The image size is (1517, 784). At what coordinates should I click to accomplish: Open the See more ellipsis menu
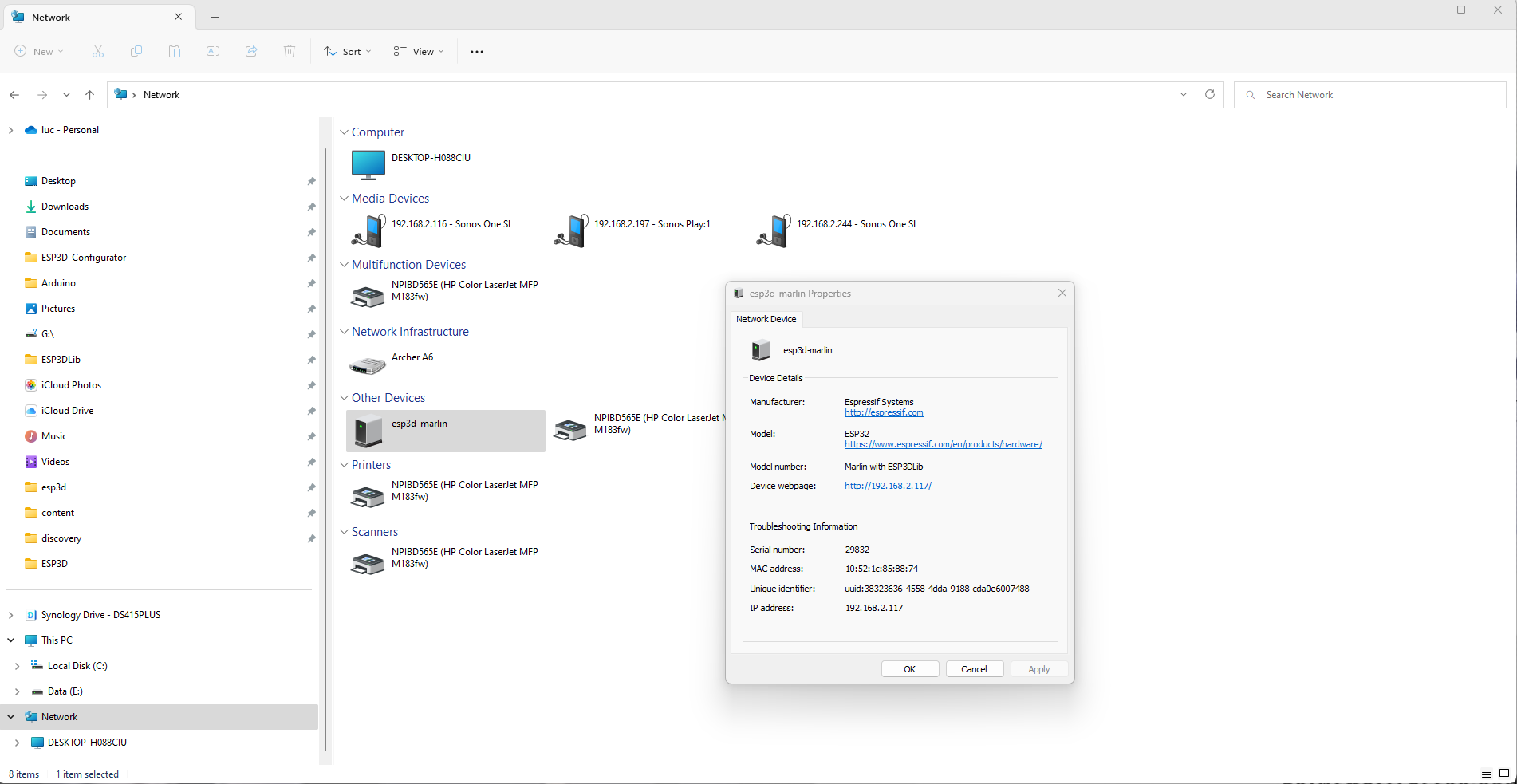(x=476, y=52)
